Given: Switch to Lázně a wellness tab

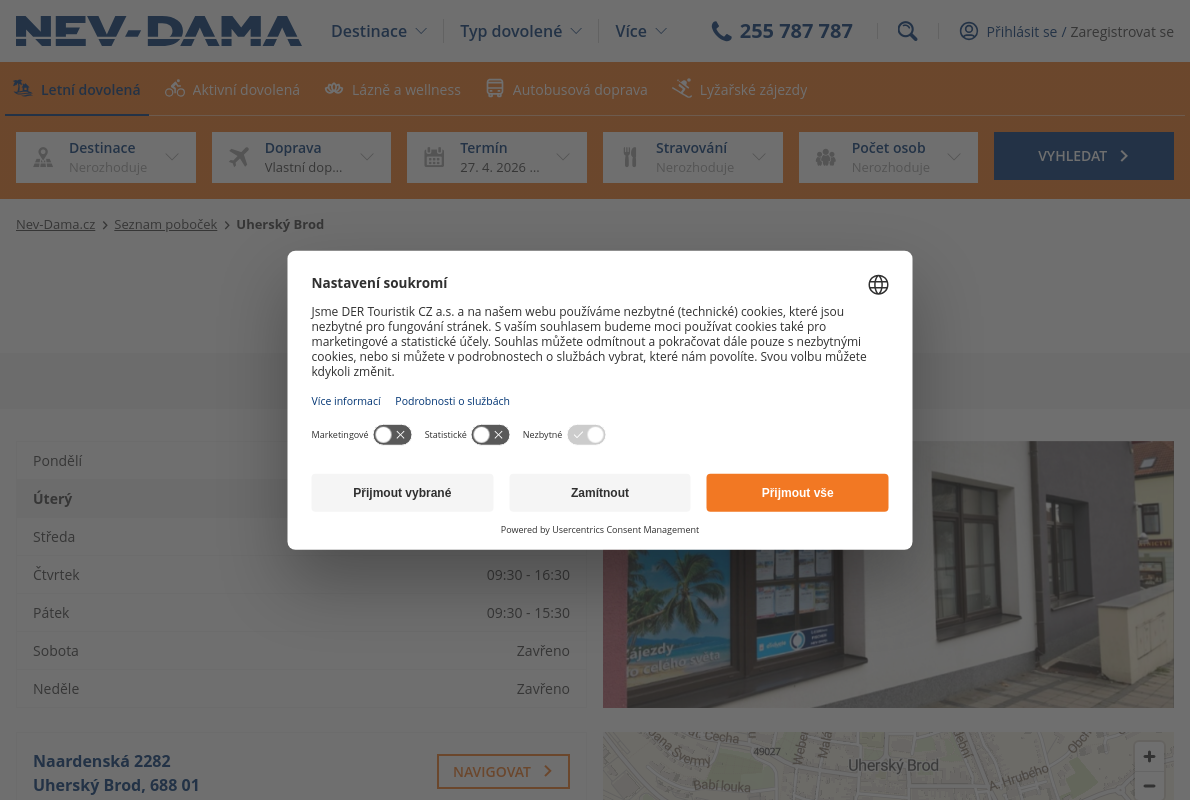Looking at the screenshot, I should pyautogui.click(x=393, y=89).
